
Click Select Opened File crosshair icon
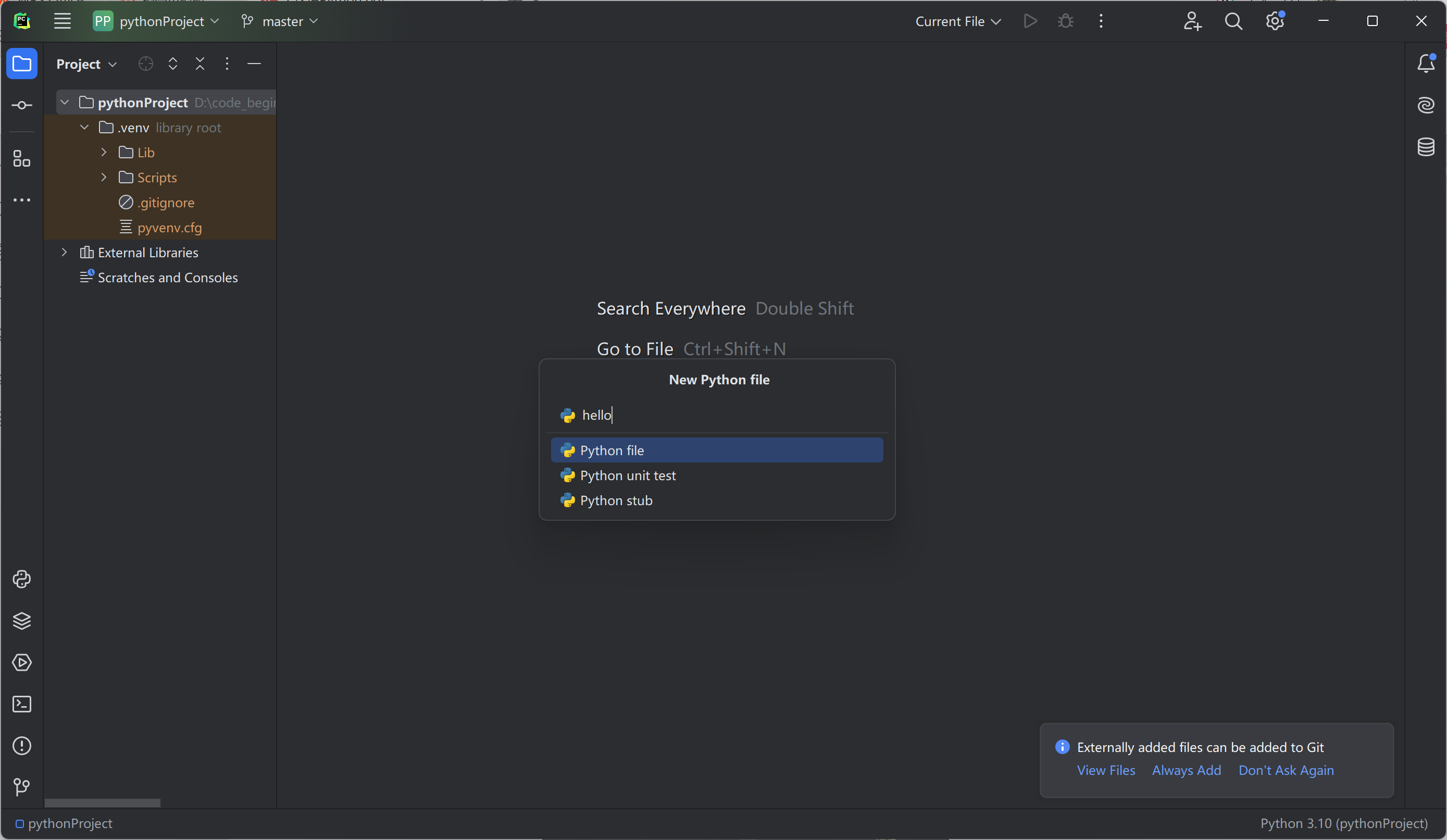pyautogui.click(x=145, y=64)
